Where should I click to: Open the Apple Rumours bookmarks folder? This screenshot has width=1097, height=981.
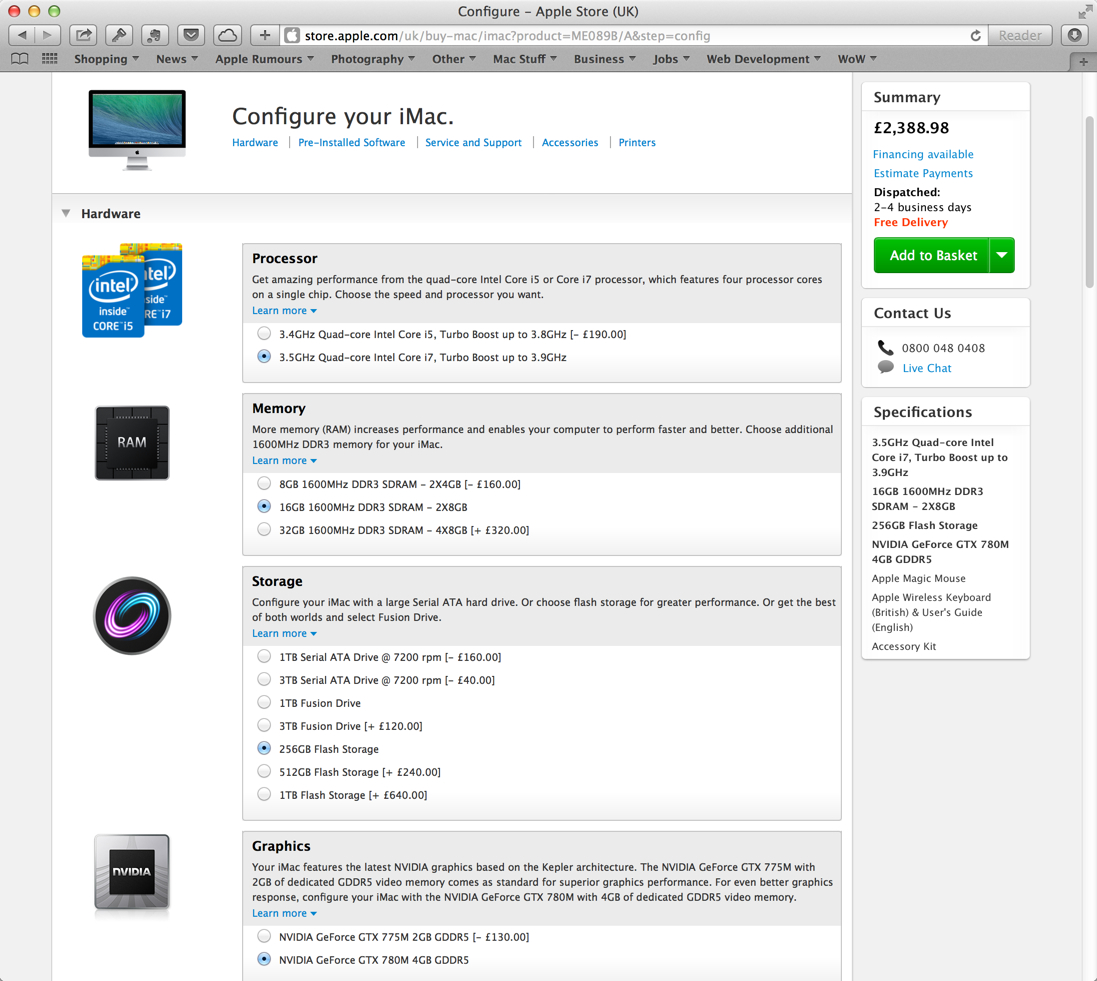(x=264, y=59)
